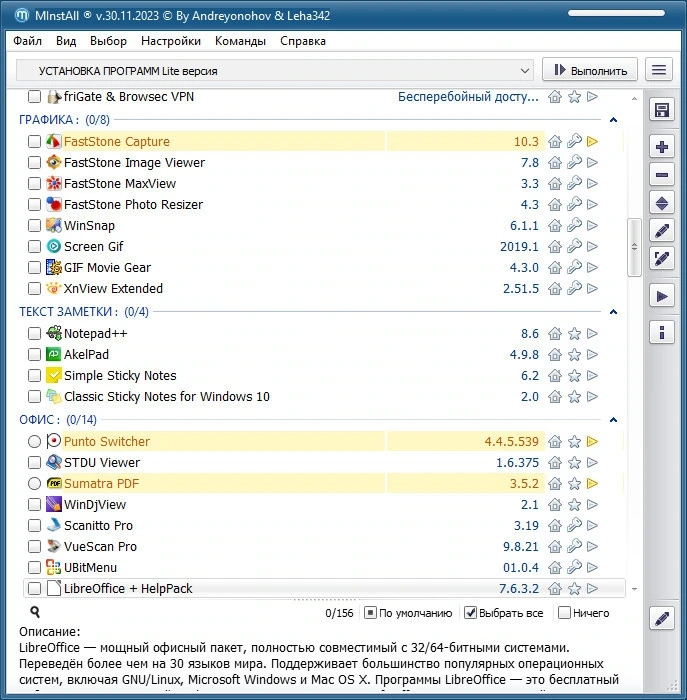Click the star icon for Simple Sticky Notes
This screenshot has width=687, height=700.
pos(574,375)
